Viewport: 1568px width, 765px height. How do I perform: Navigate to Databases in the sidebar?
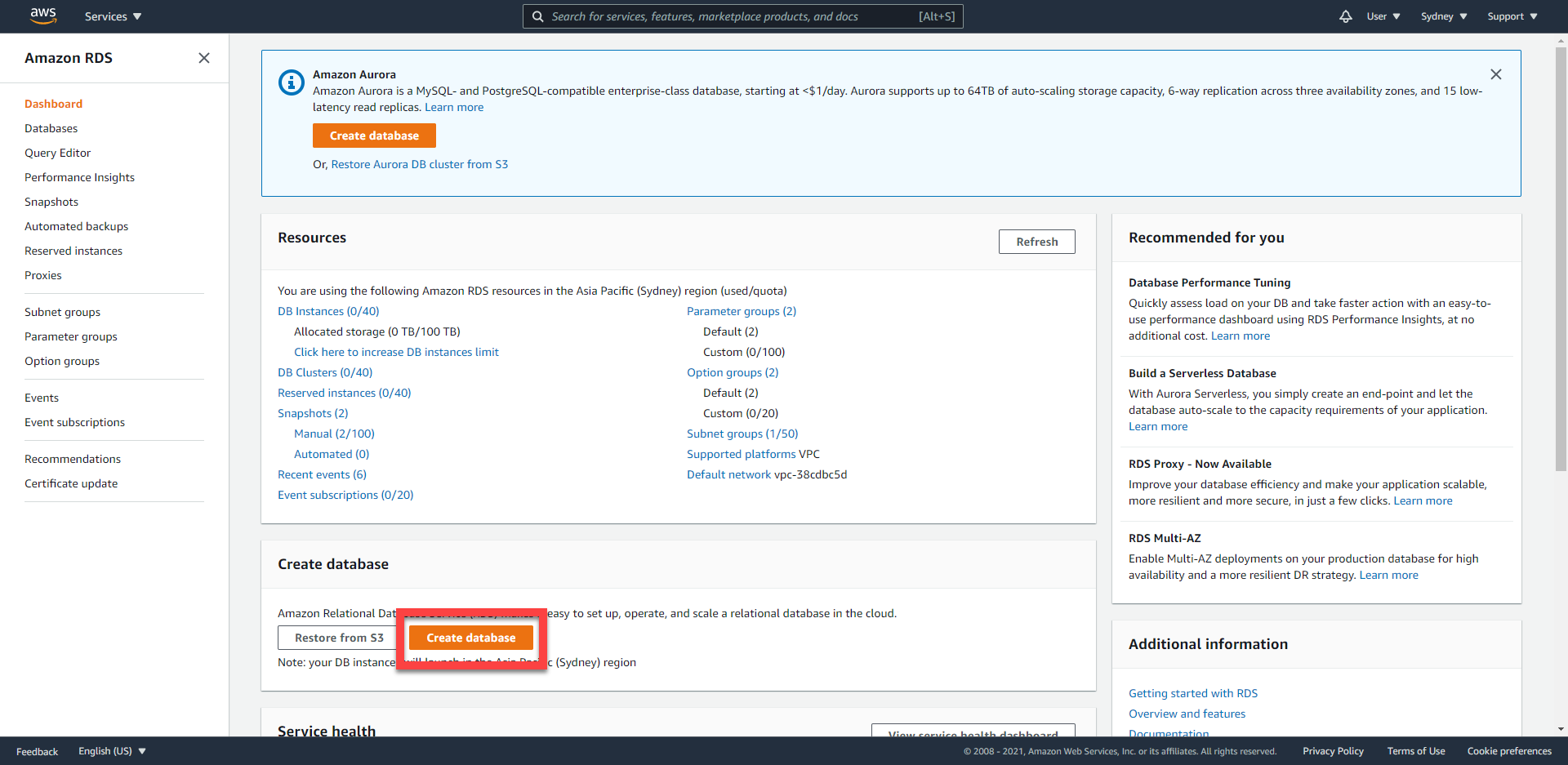click(51, 128)
